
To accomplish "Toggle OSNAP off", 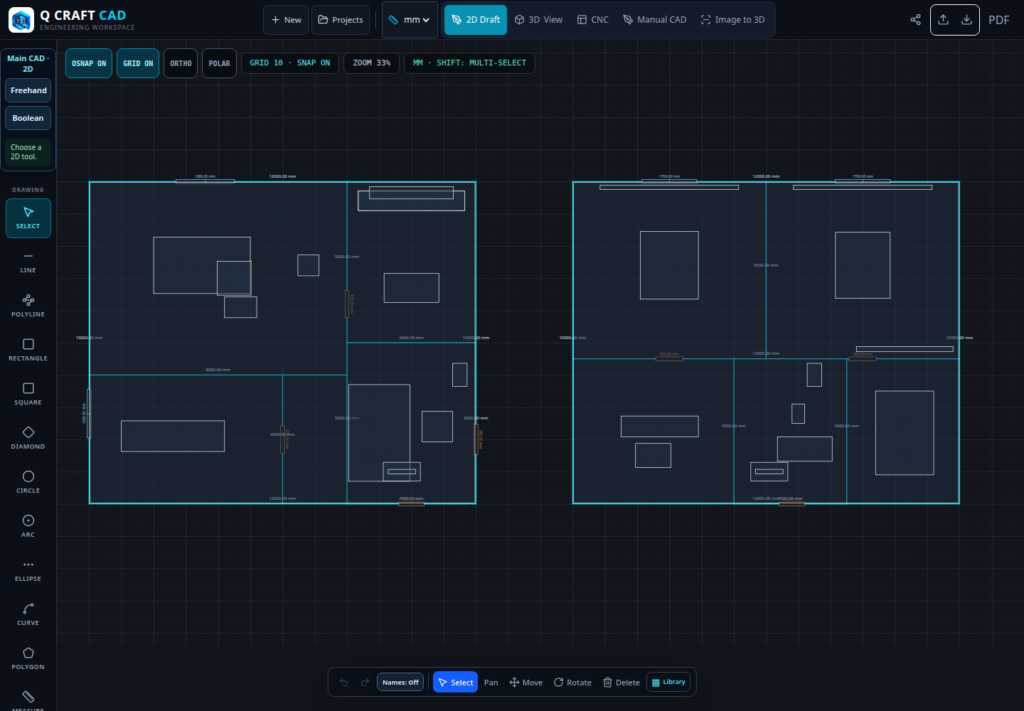I will click(89, 63).
